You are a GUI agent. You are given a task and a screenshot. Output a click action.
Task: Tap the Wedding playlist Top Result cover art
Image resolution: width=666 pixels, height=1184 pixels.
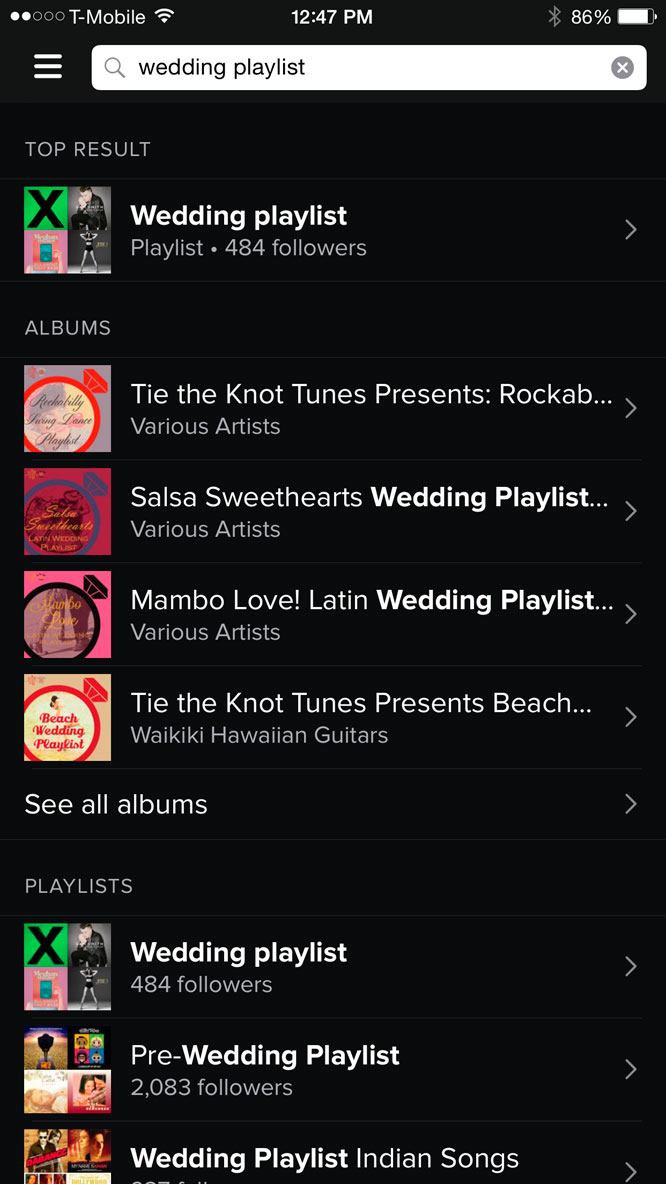coord(67,229)
